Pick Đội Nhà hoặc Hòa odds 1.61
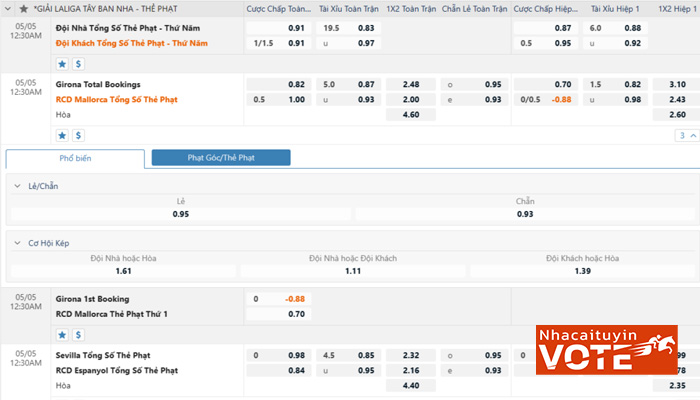 [124, 271]
